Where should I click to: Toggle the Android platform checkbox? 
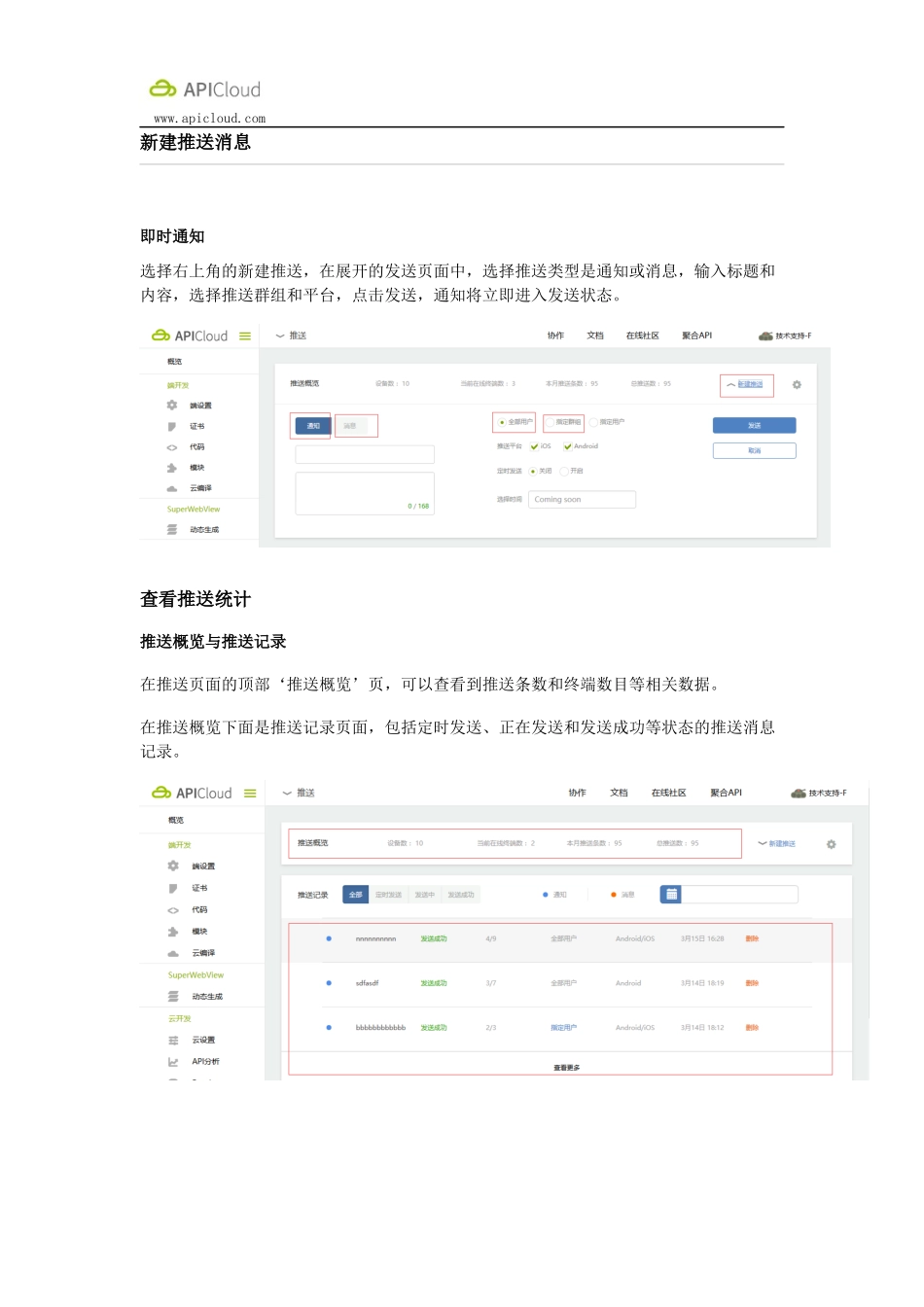(x=567, y=447)
